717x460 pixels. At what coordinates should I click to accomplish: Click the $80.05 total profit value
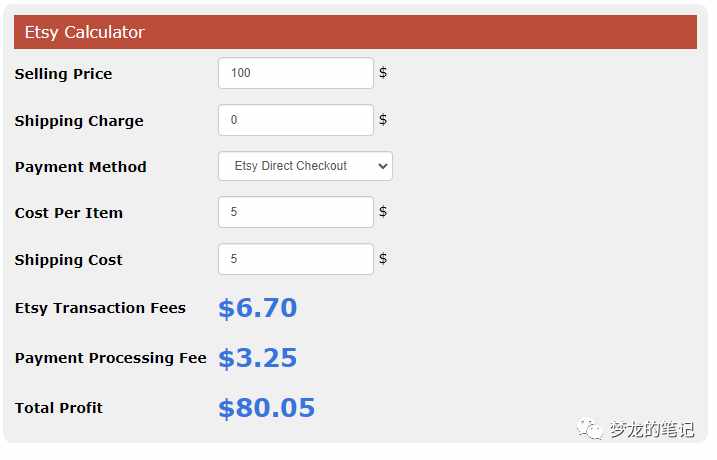[267, 407]
